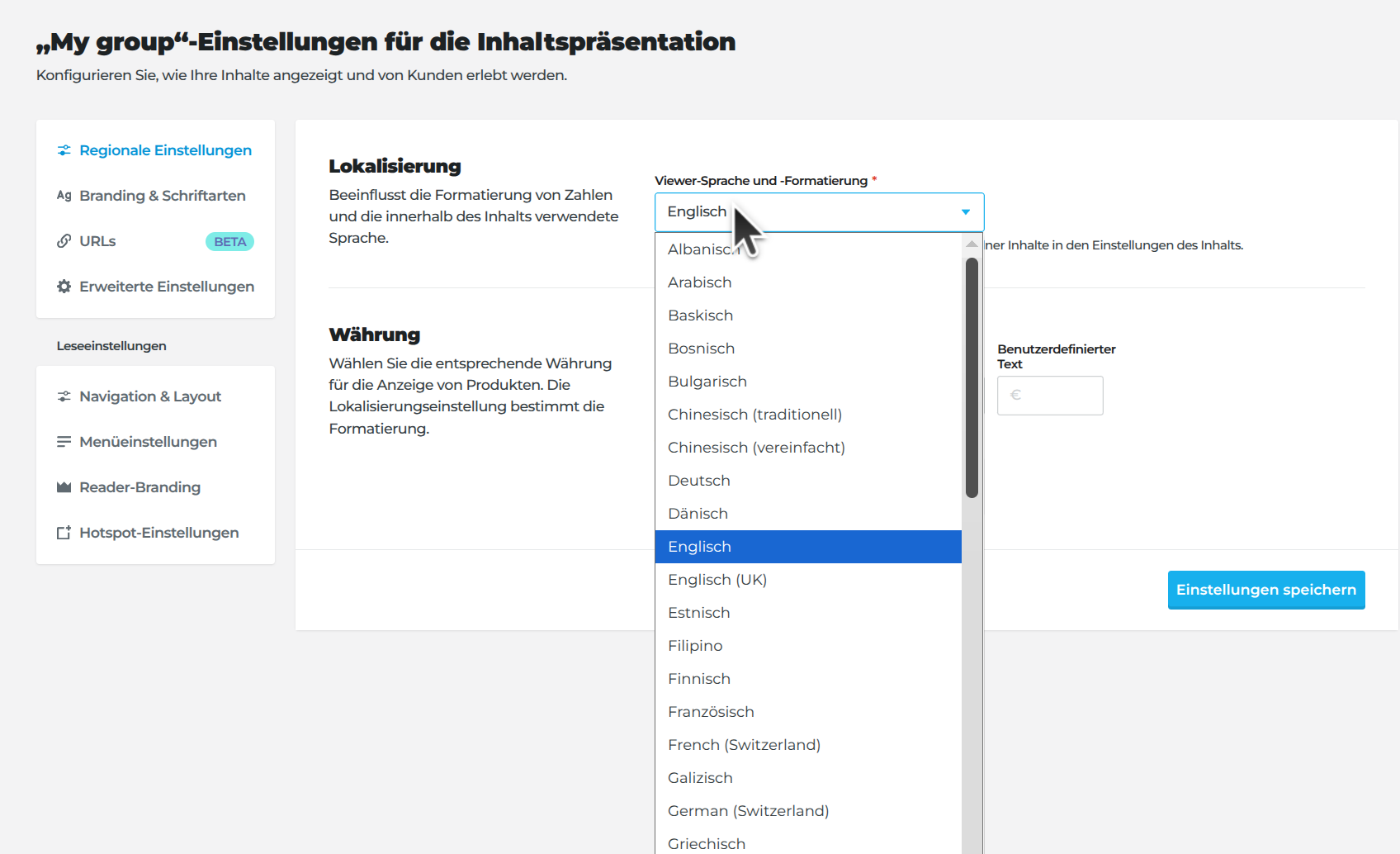Collapse the Viewer-Sprache dropdown via its arrow
Image resolution: width=1400 pixels, height=854 pixels.
(965, 212)
